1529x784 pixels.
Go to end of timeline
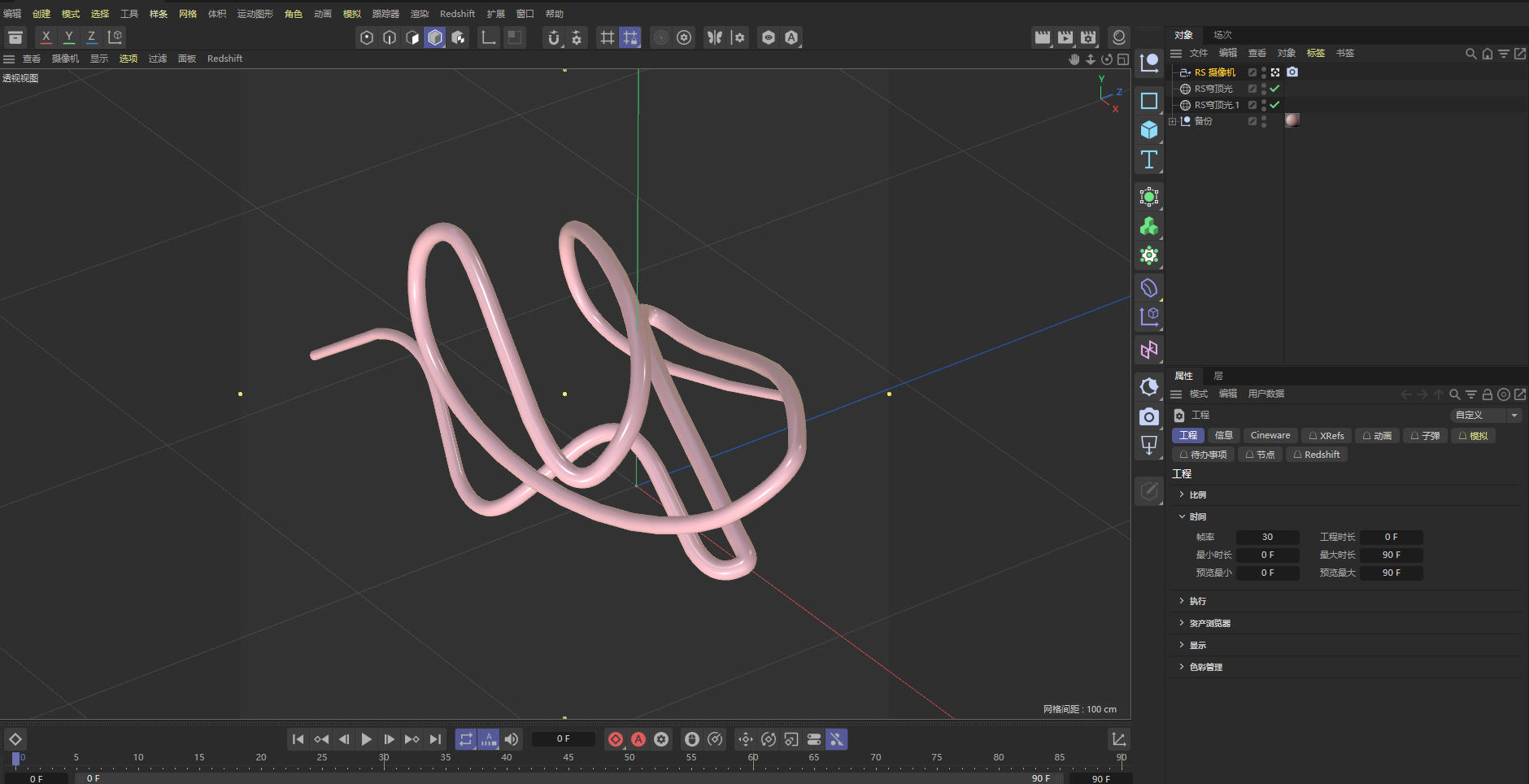coord(435,739)
